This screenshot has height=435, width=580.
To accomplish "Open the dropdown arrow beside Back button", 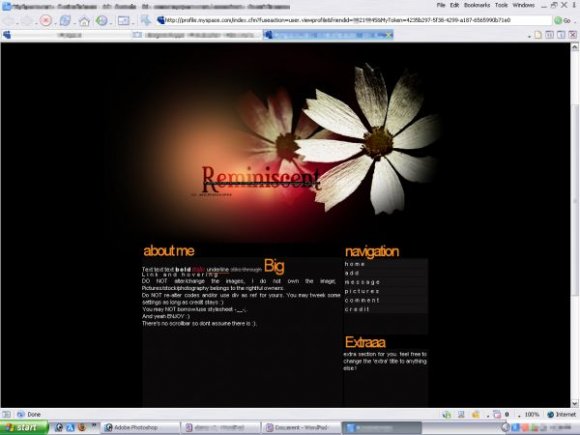I will coord(17,23).
